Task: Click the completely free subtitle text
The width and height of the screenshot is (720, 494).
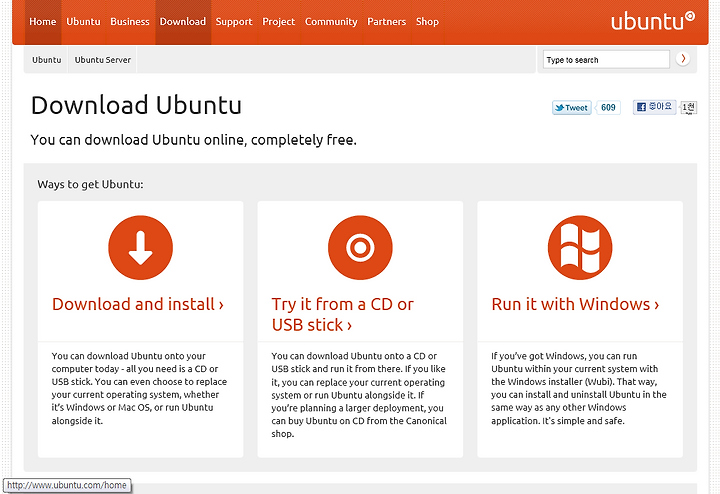Action: pyautogui.click(x=193, y=140)
